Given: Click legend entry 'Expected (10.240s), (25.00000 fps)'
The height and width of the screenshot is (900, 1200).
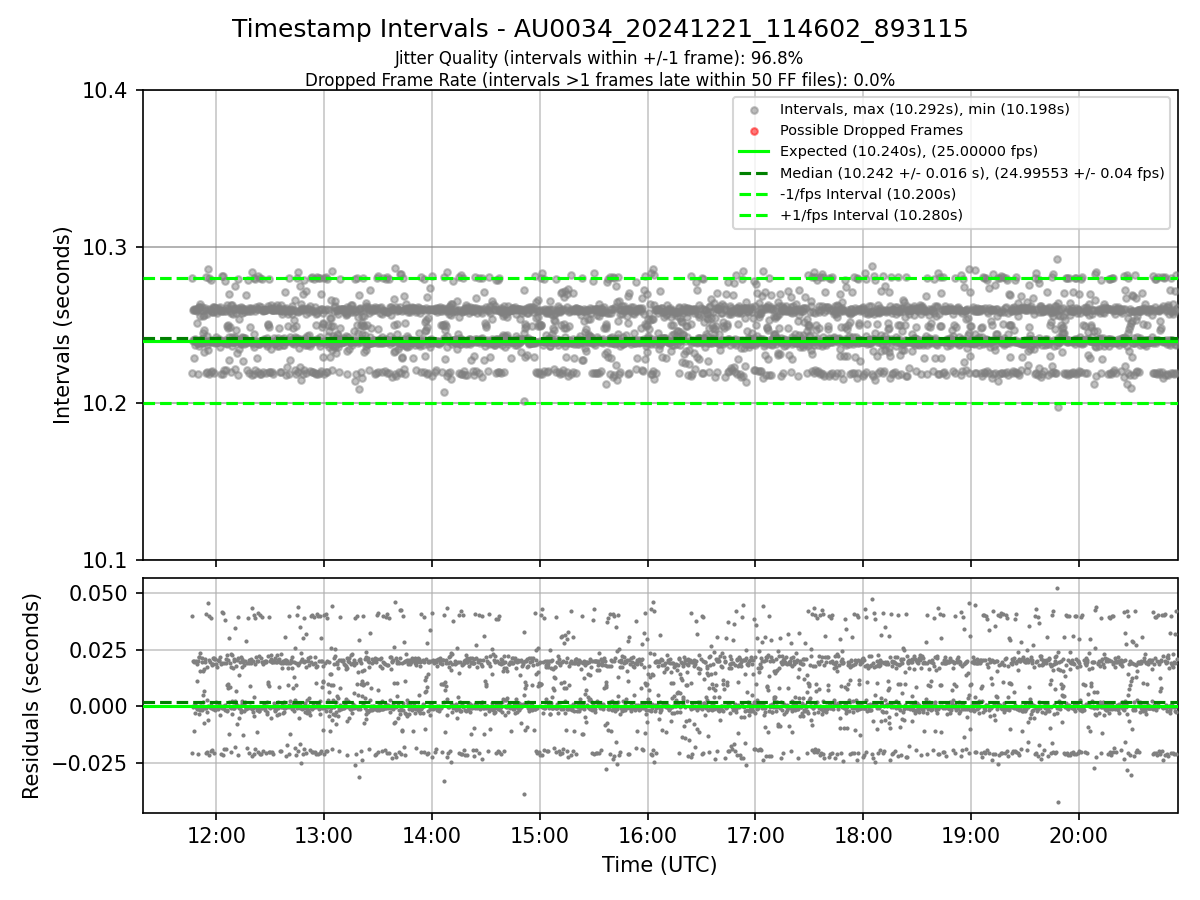Looking at the screenshot, I should [909, 151].
